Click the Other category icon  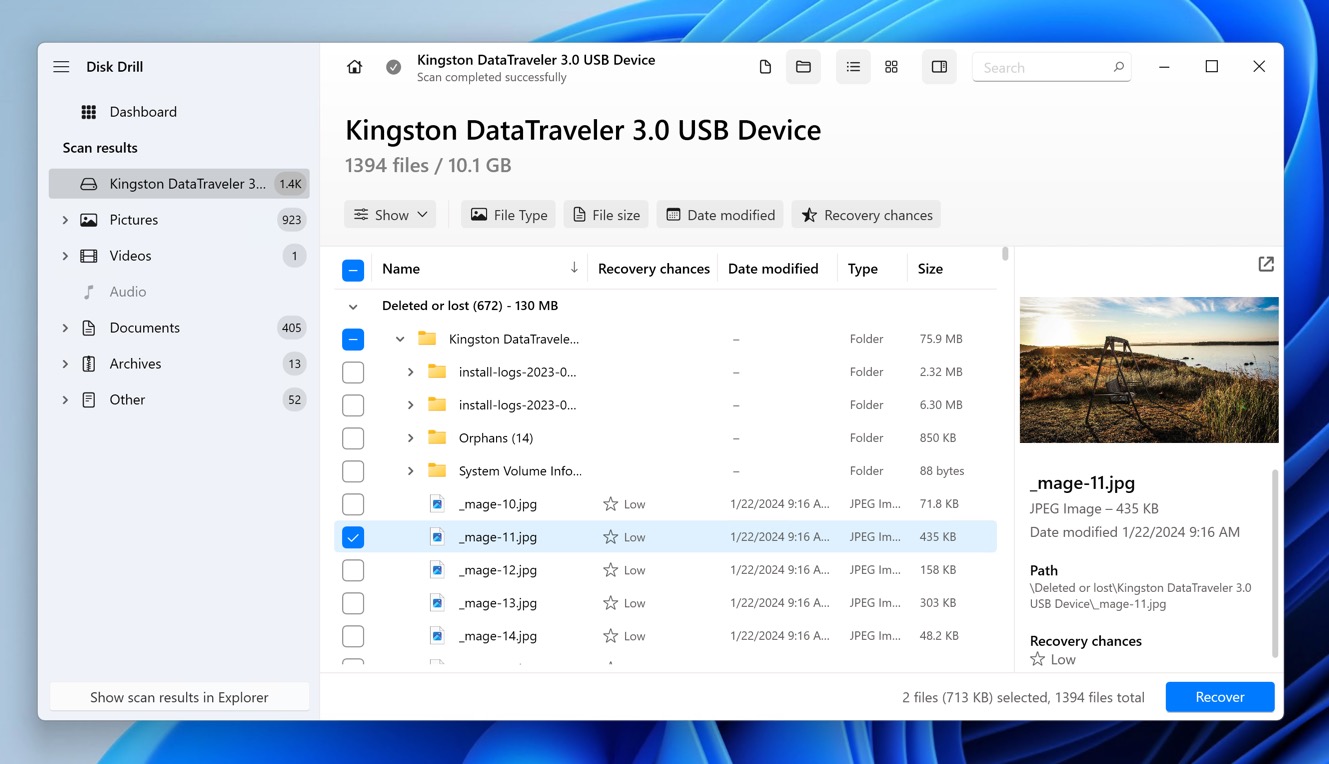pos(89,400)
